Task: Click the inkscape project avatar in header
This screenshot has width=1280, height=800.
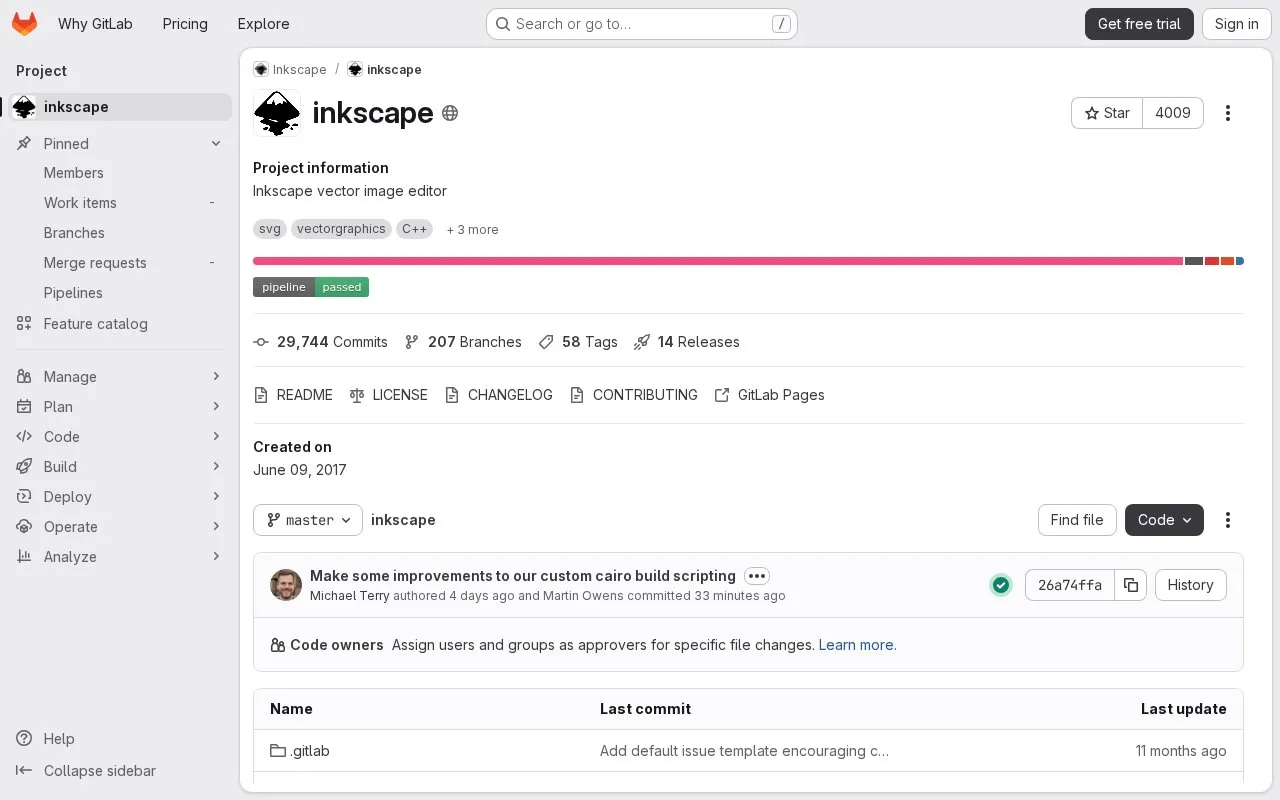Action: click(x=277, y=113)
